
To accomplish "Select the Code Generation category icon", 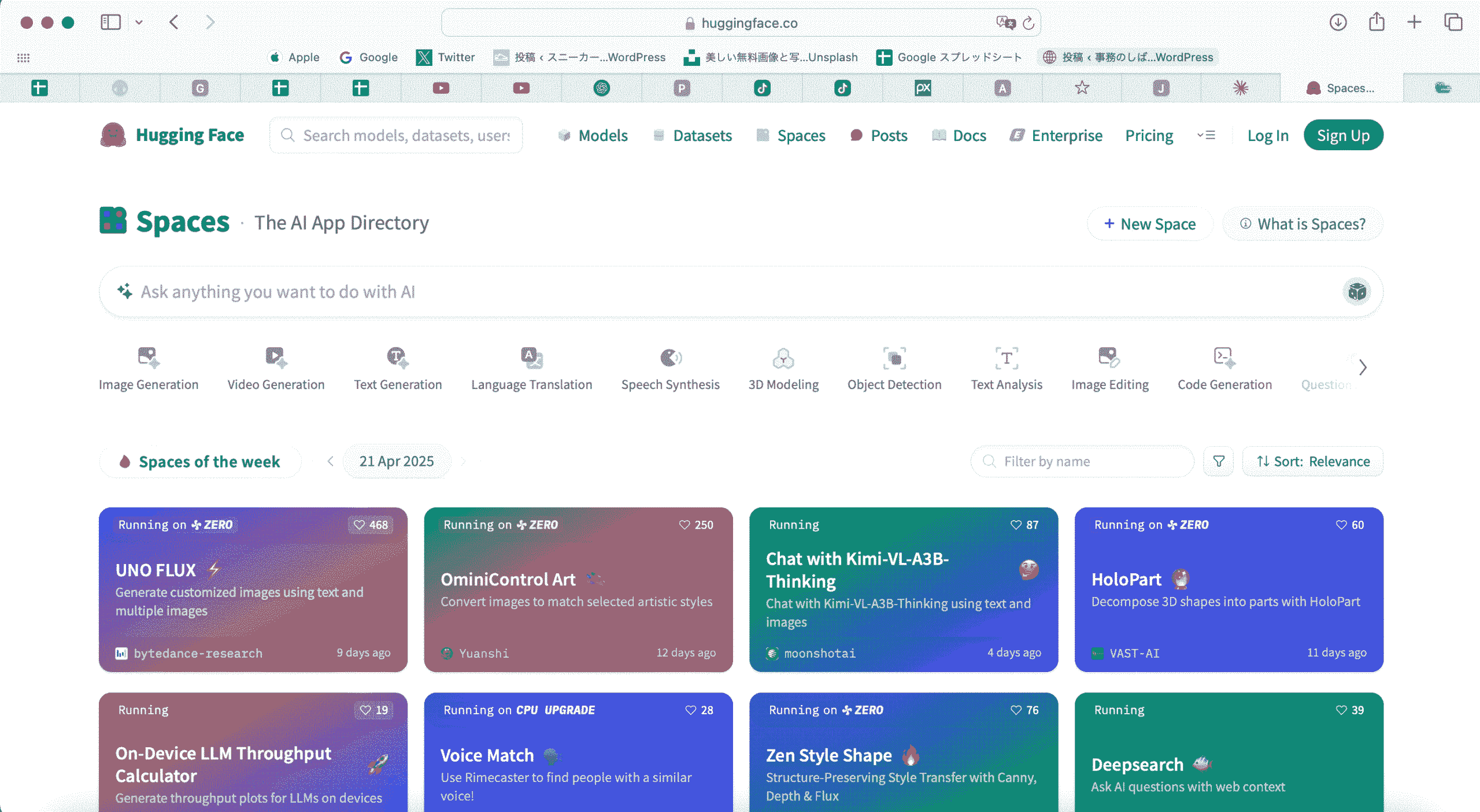I will point(1224,358).
